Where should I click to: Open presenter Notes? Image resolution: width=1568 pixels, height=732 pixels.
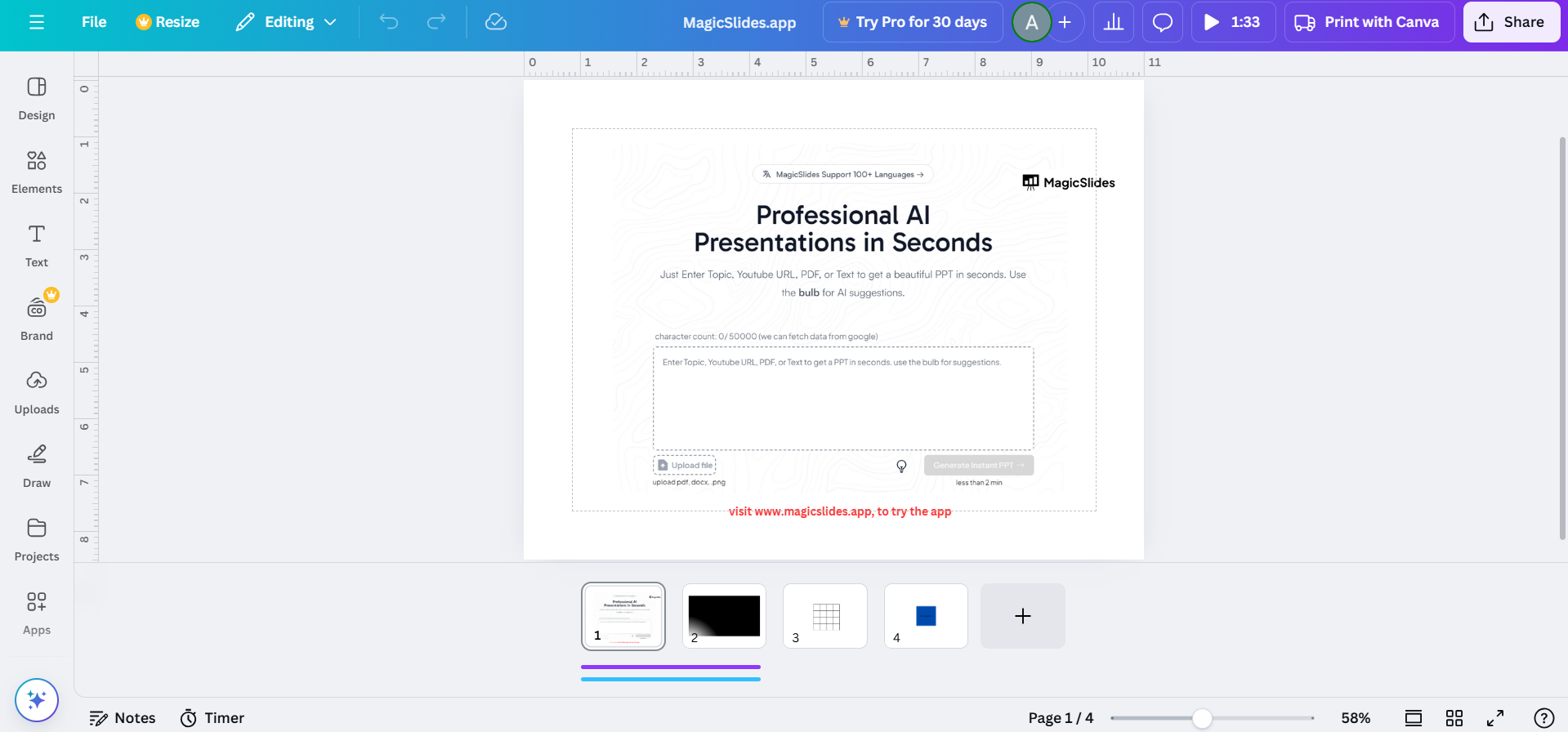coord(123,718)
